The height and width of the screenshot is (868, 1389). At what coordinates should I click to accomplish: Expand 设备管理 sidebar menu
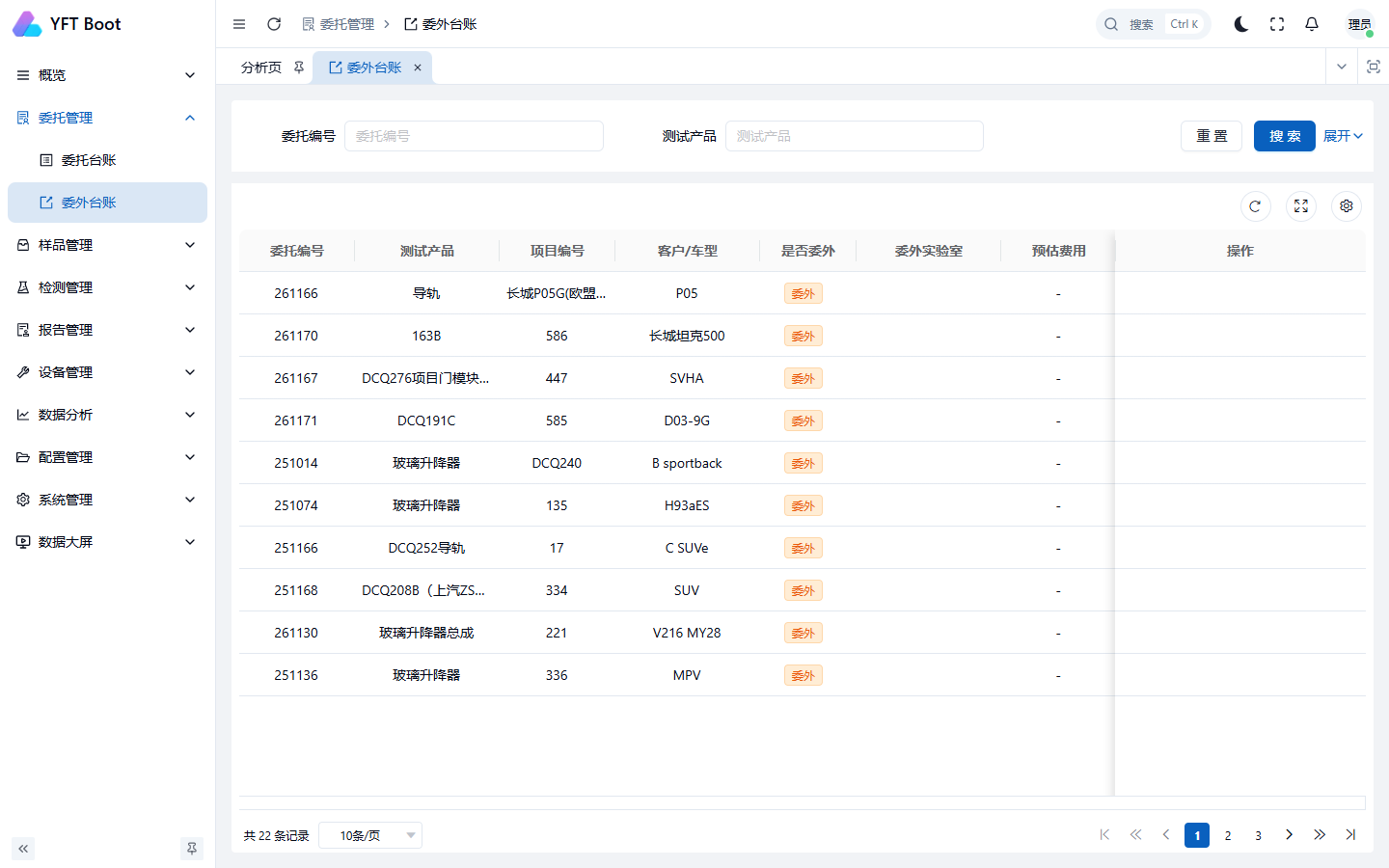[107, 372]
